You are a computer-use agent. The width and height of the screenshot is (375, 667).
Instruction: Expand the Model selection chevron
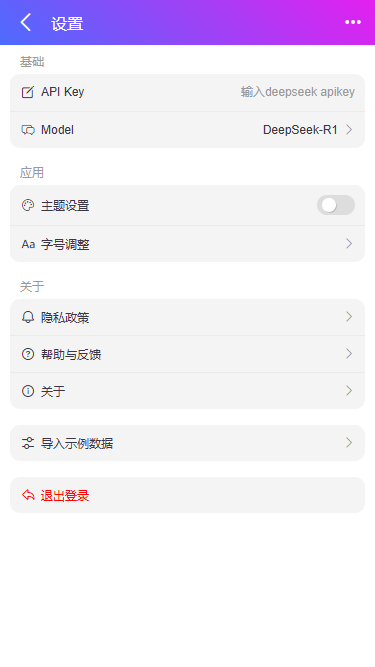click(x=349, y=130)
